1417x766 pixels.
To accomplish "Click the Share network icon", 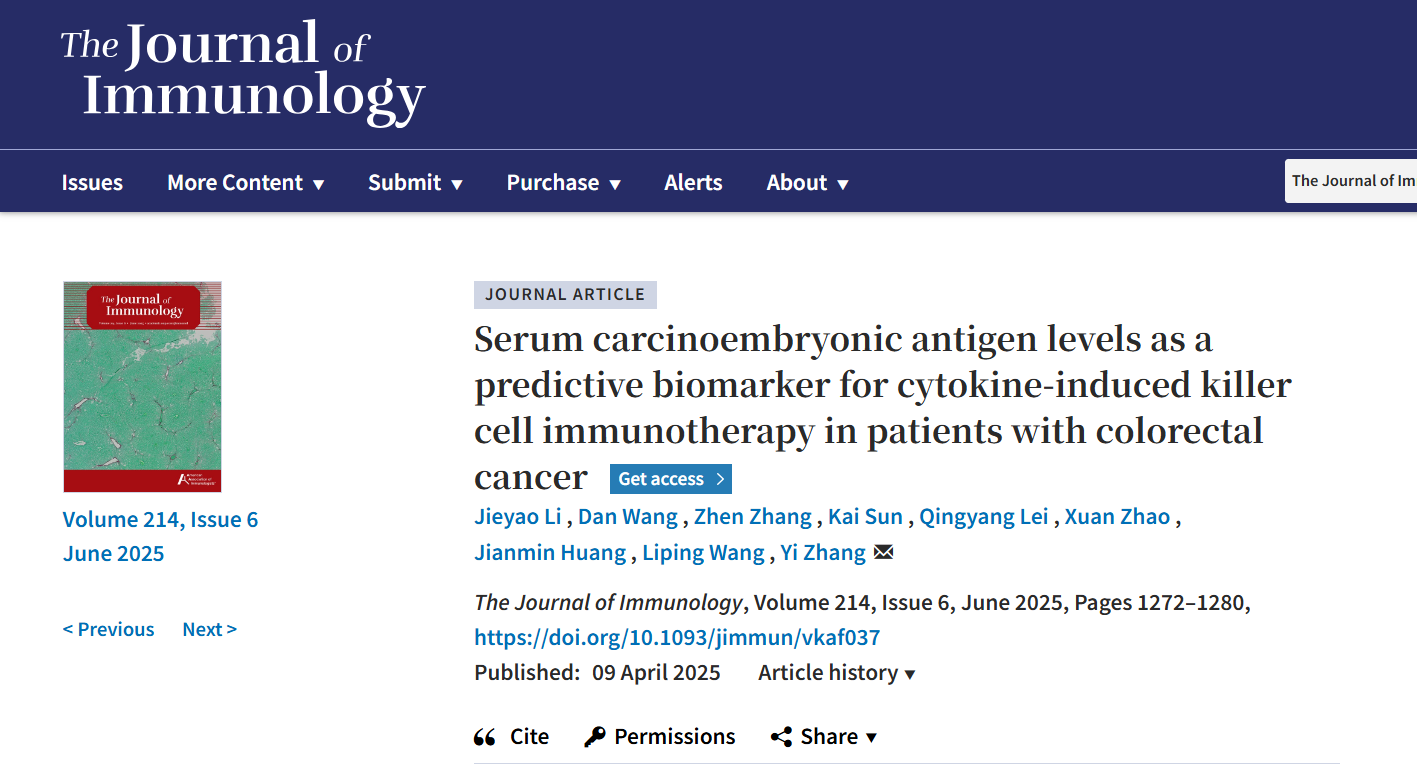I will pos(781,737).
